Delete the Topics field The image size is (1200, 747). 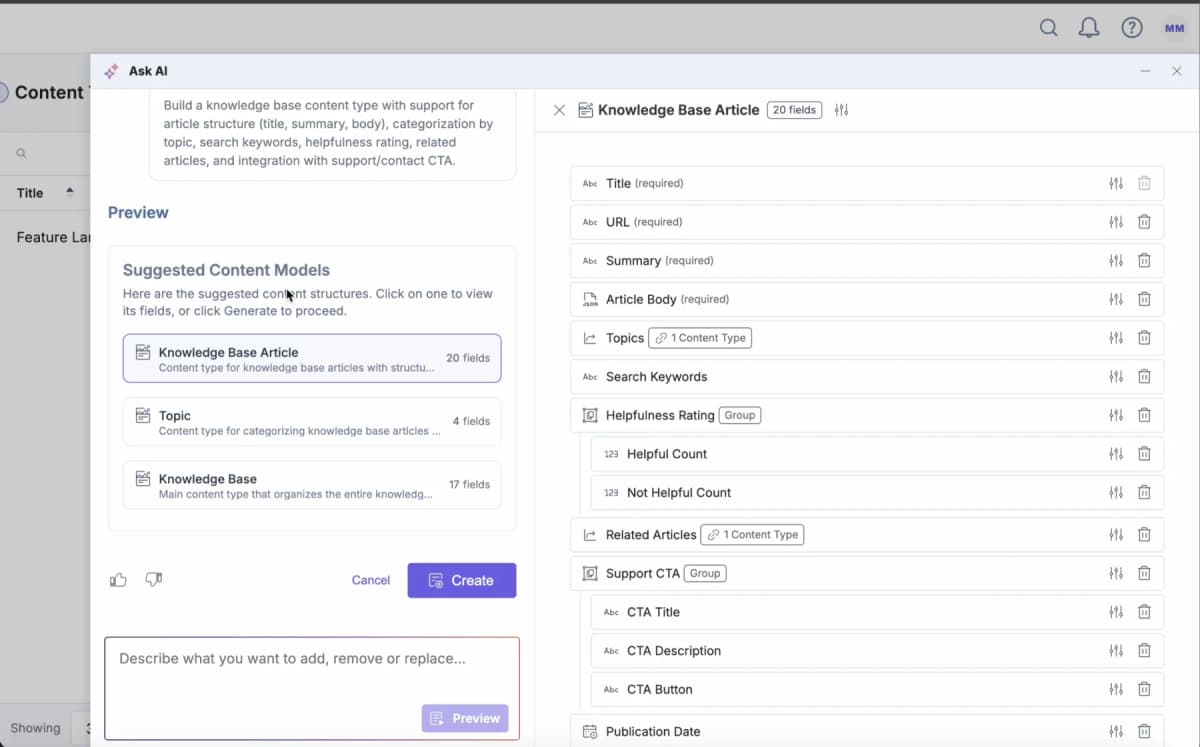pyautogui.click(x=1144, y=338)
